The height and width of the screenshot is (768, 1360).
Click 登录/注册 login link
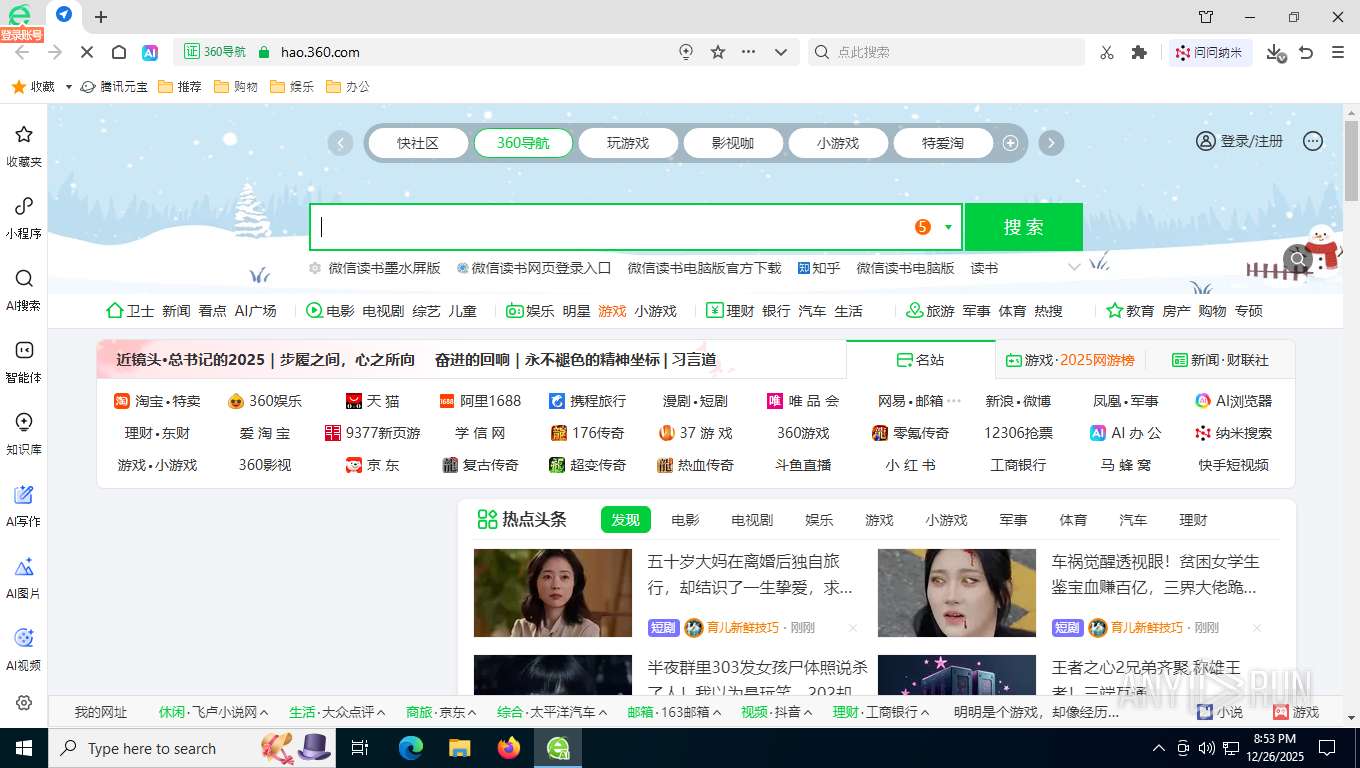pos(1240,141)
